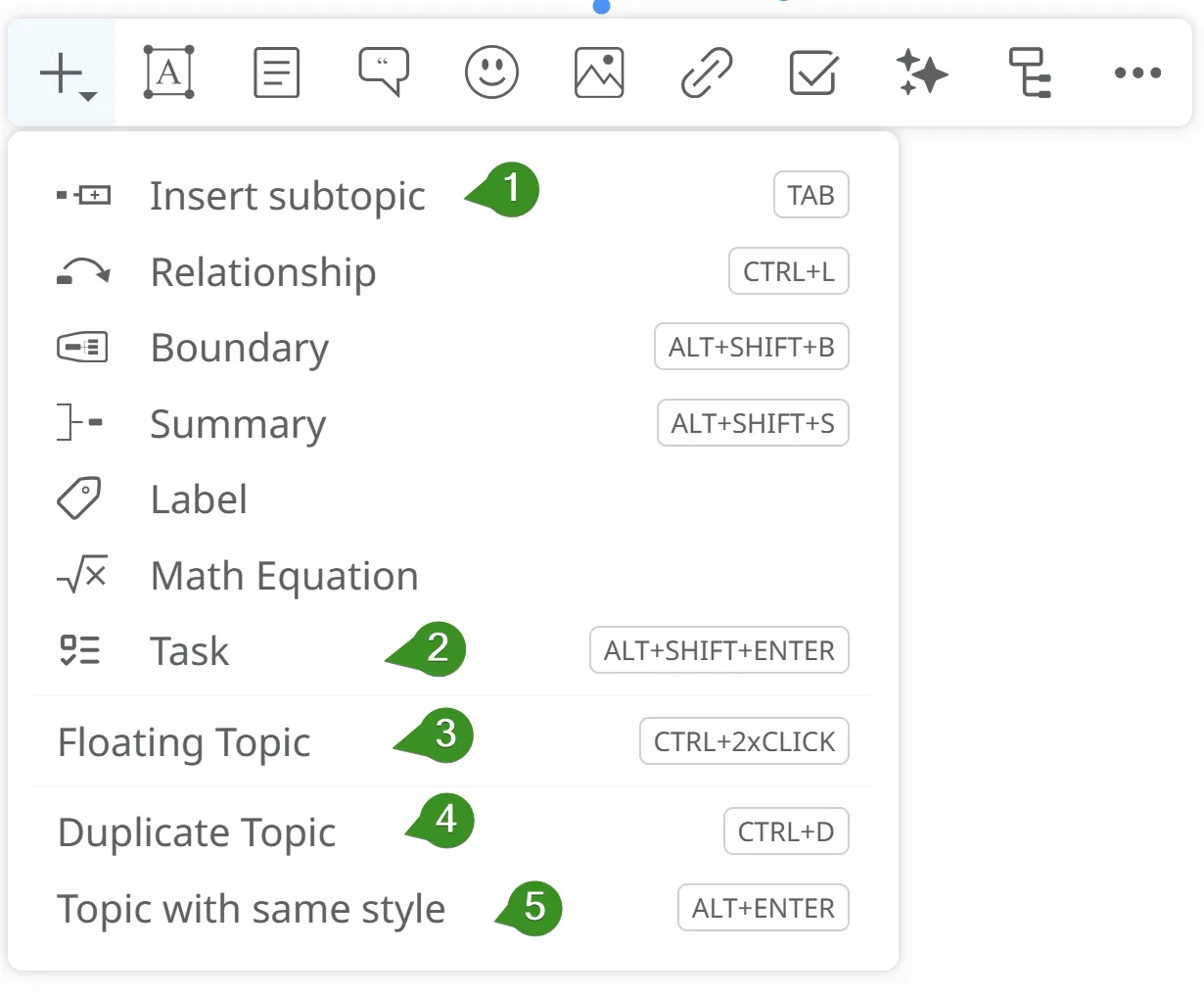Open the note icon in toolbar
This screenshot has height=996, width=1204.
pos(276,73)
